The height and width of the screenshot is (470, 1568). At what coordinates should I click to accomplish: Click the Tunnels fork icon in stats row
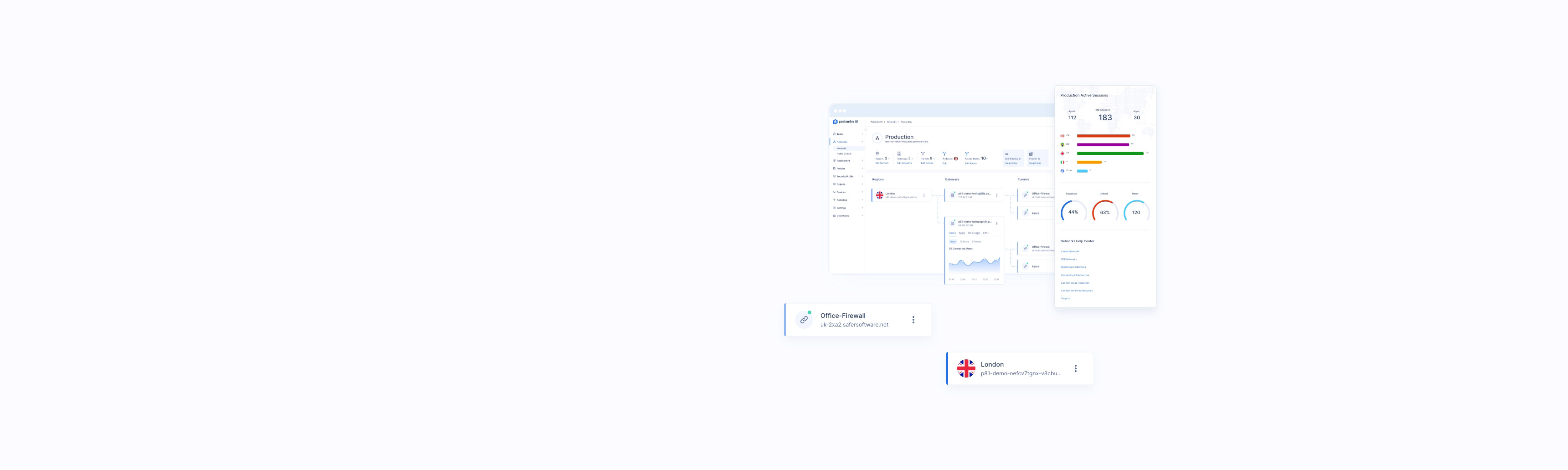click(923, 154)
